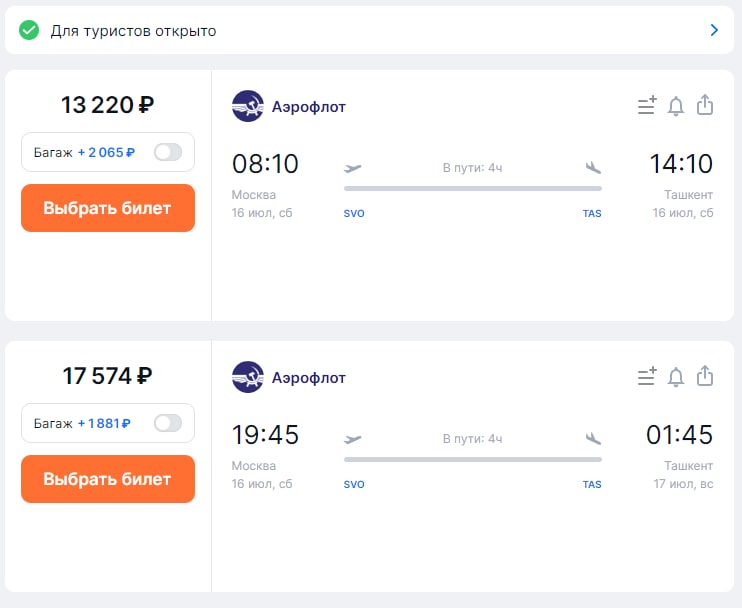742x608 pixels.
Task: Enable baggage +2 065 ₽ toggle
Action: click(168, 152)
